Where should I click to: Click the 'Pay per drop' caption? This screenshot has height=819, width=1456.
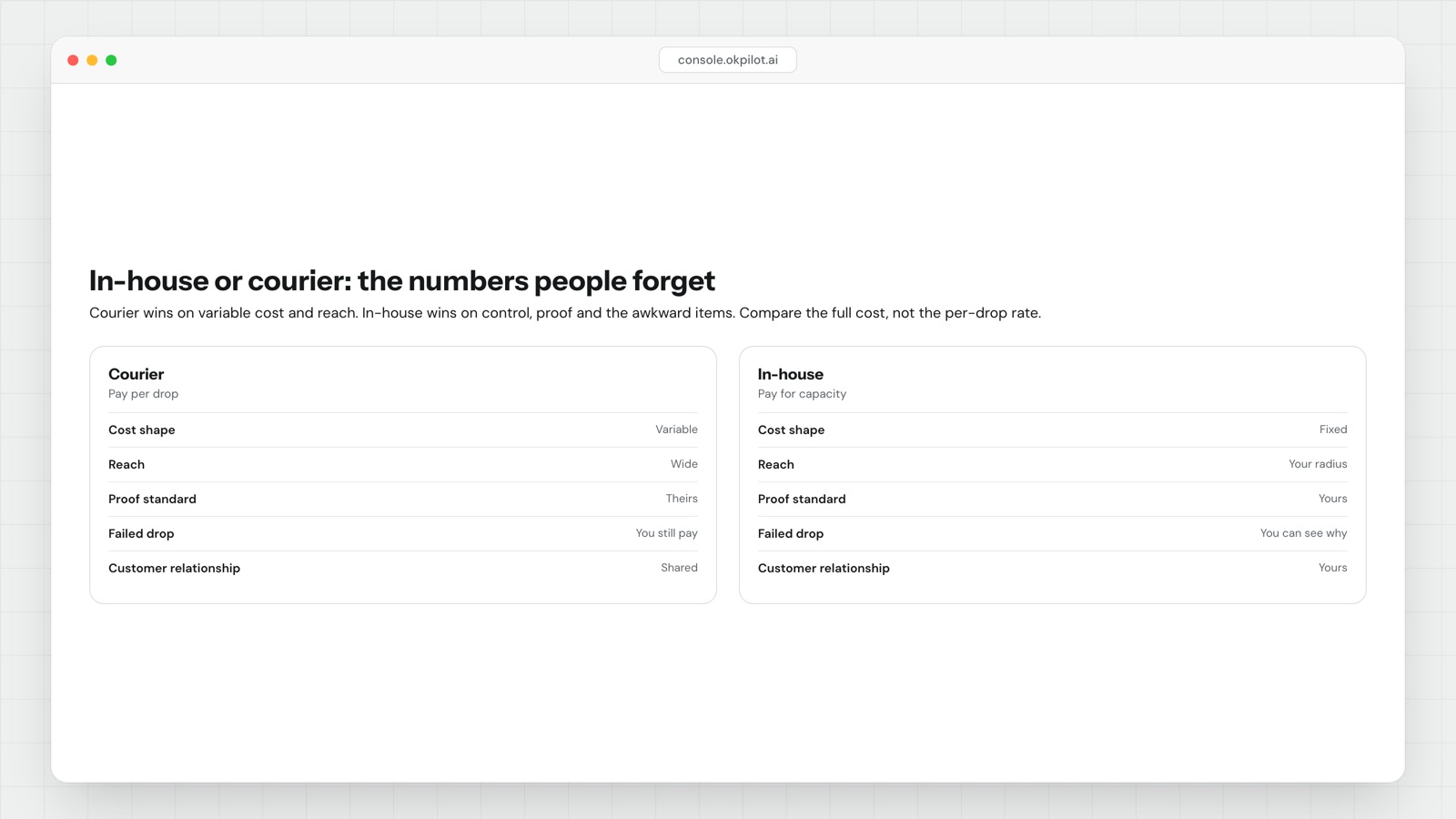pos(143,394)
